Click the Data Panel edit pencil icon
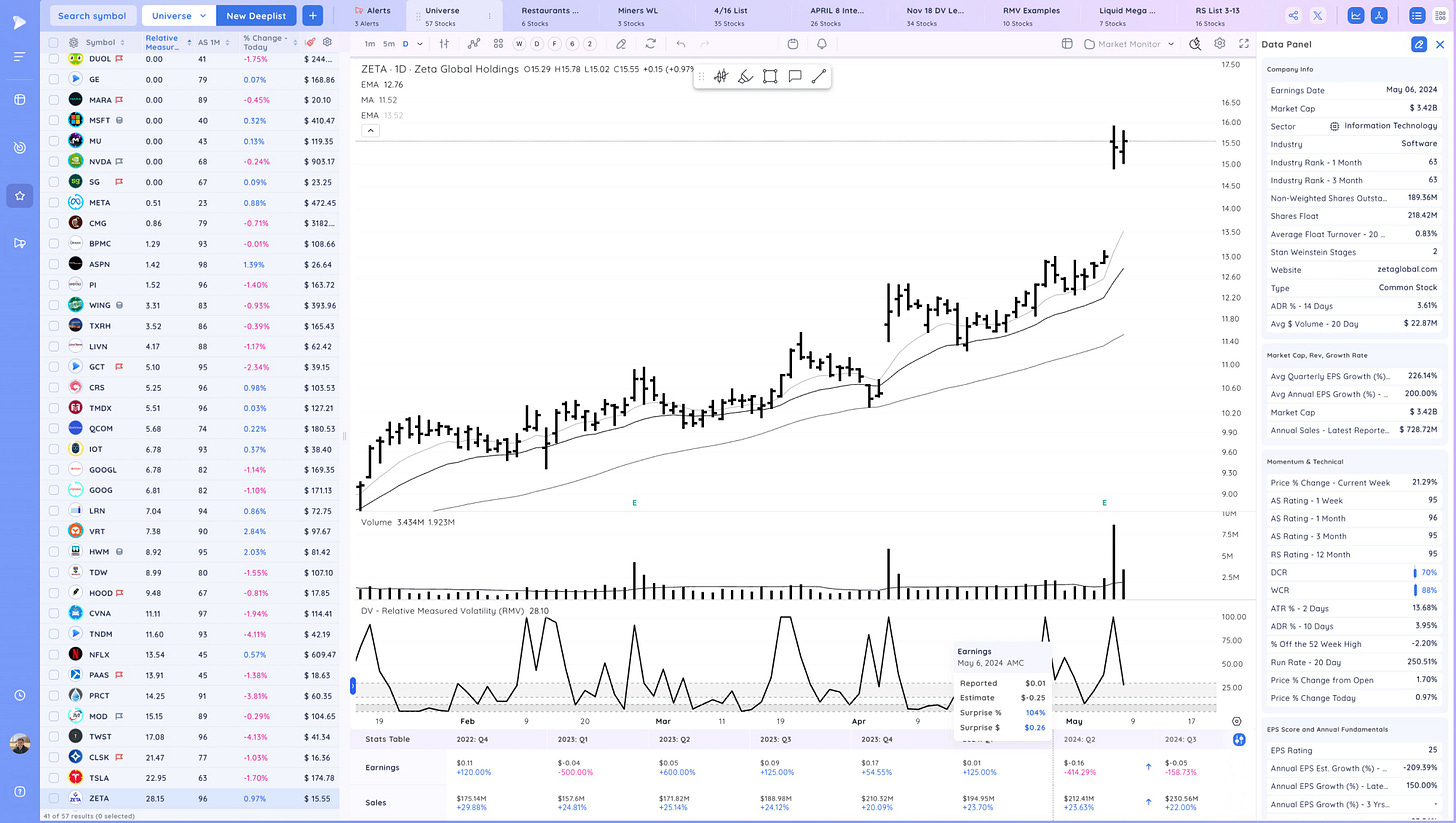The image size is (1456, 823). tap(1418, 45)
